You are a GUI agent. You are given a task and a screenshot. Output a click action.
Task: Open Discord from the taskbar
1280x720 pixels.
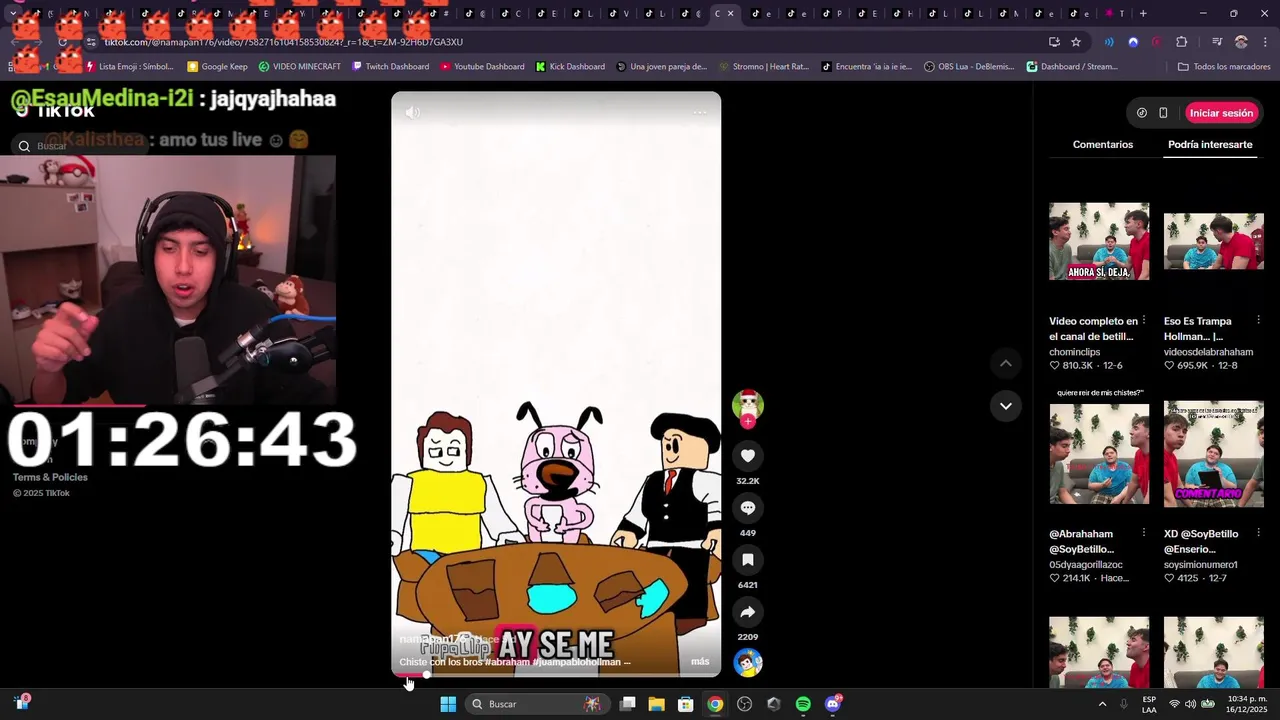pos(833,704)
